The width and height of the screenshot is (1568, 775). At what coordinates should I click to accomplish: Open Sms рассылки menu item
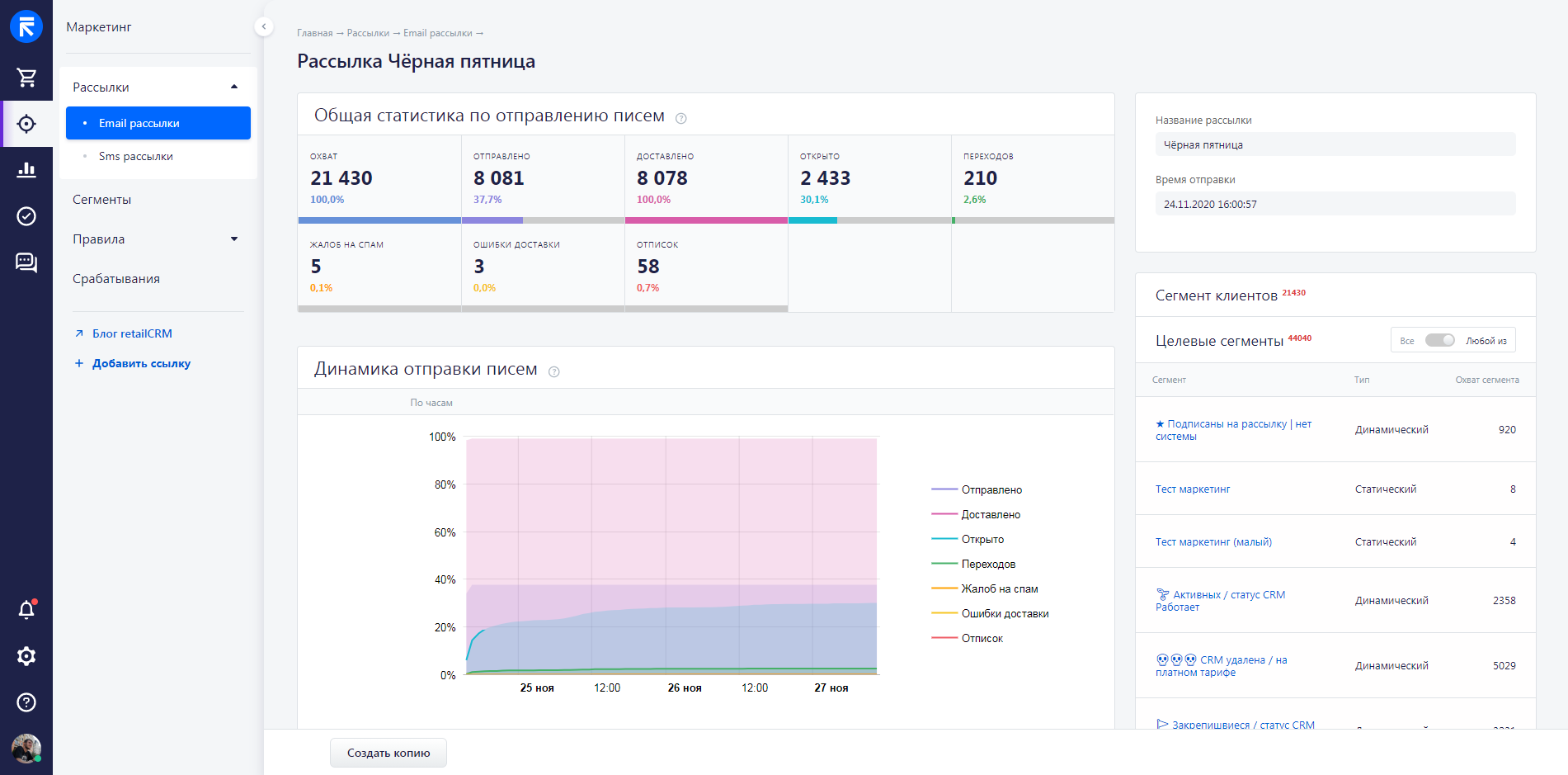[x=136, y=156]
